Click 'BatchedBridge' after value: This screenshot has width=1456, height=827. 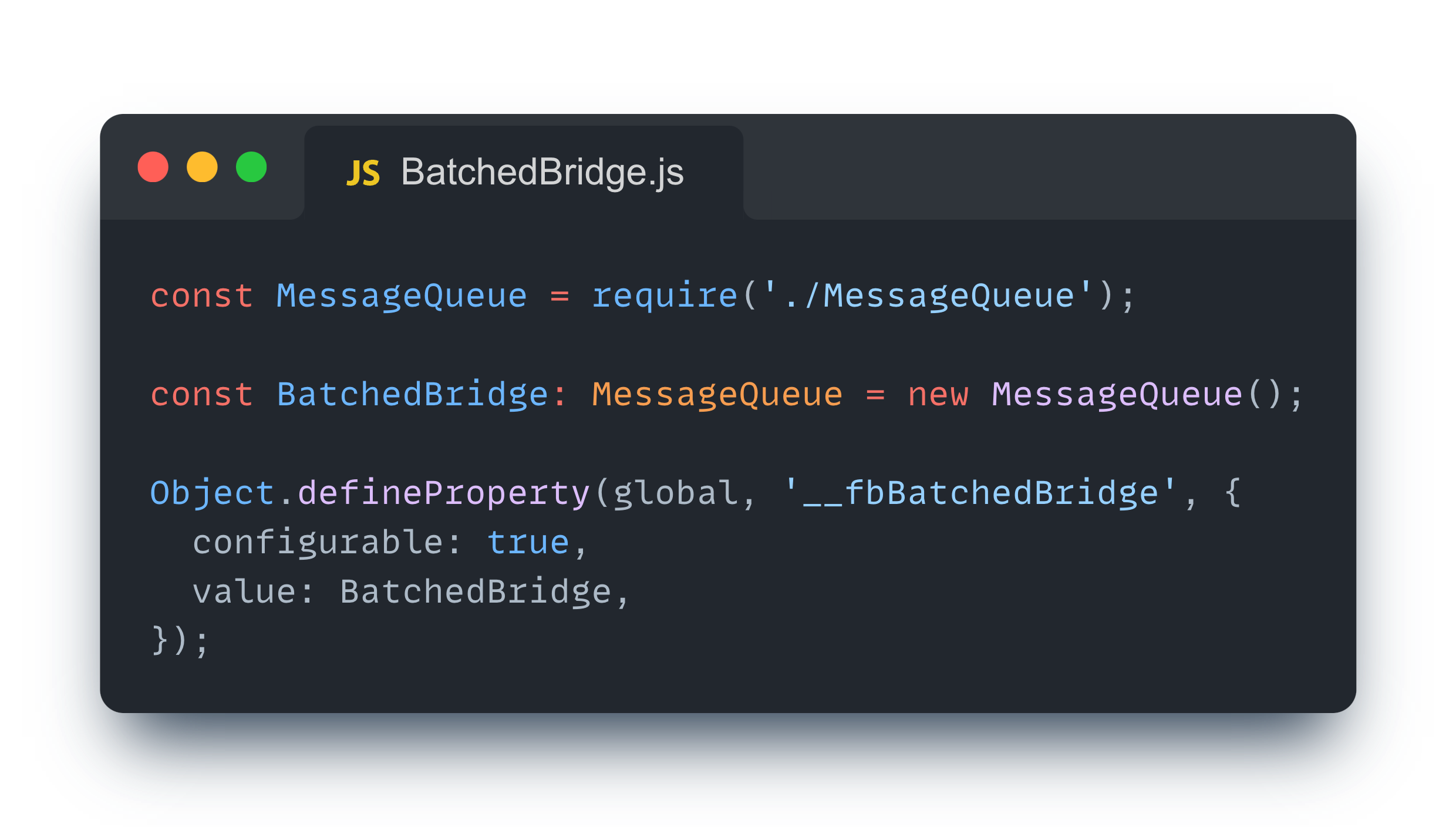pyautogui.click(x=476, y=591)
